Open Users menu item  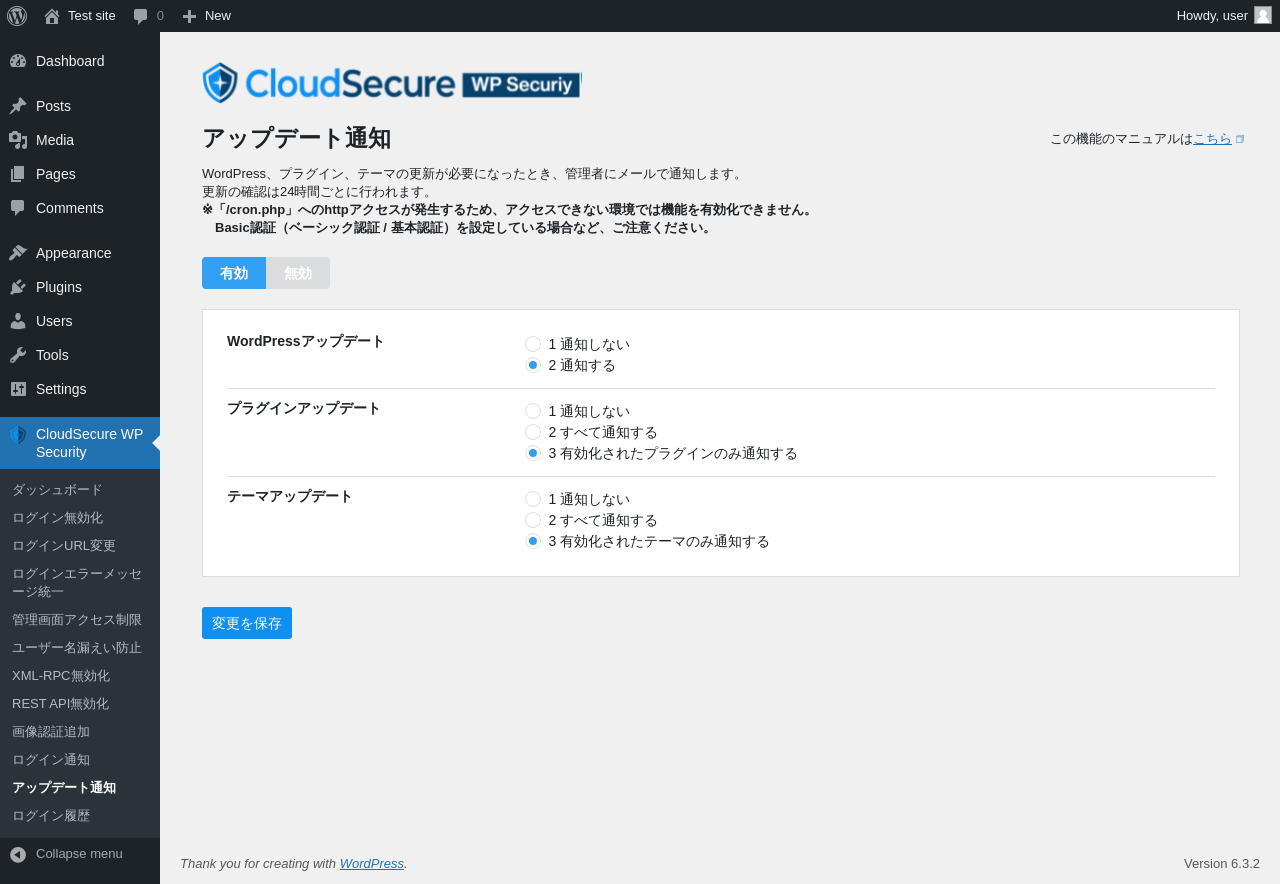coord(80,321)
